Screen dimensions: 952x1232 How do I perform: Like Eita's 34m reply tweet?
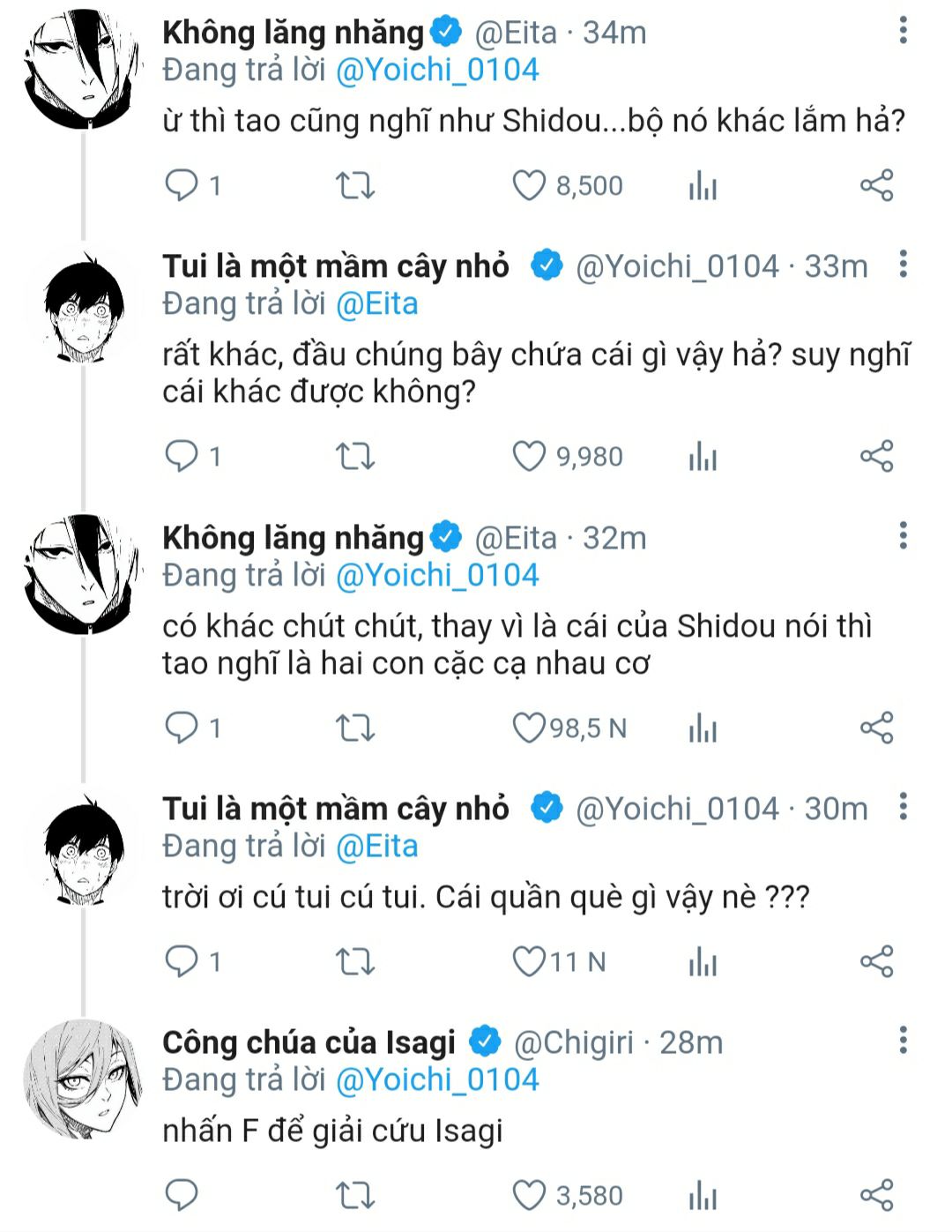tap(529, 186)
